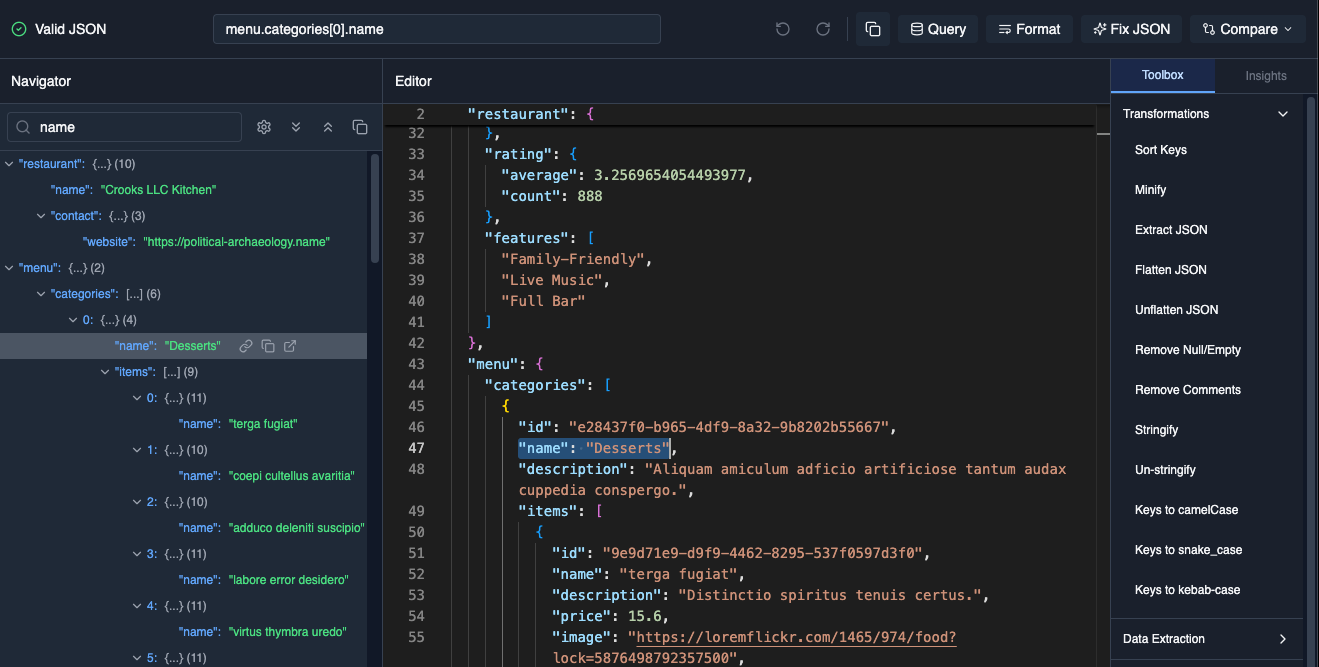Click the Redo arrow icon

823,29
